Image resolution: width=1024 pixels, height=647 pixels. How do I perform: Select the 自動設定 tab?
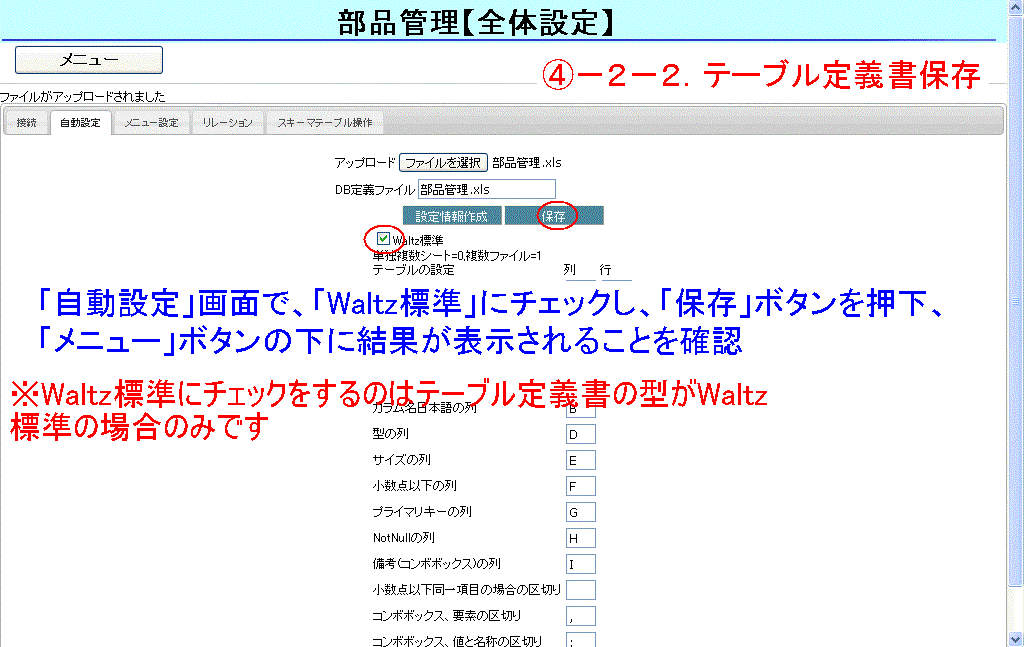[x=80, y=123]
